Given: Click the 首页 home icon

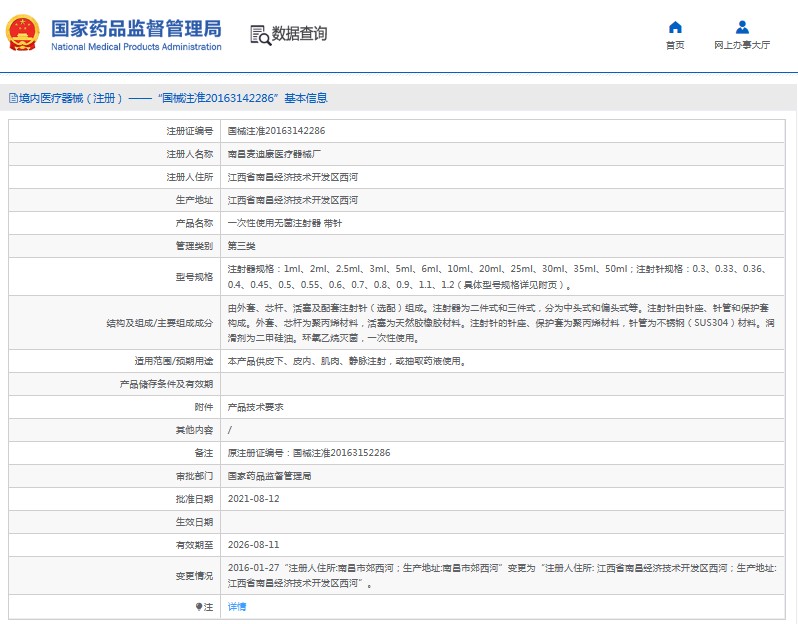Looking at the screenshot, I should coord(675,27).
